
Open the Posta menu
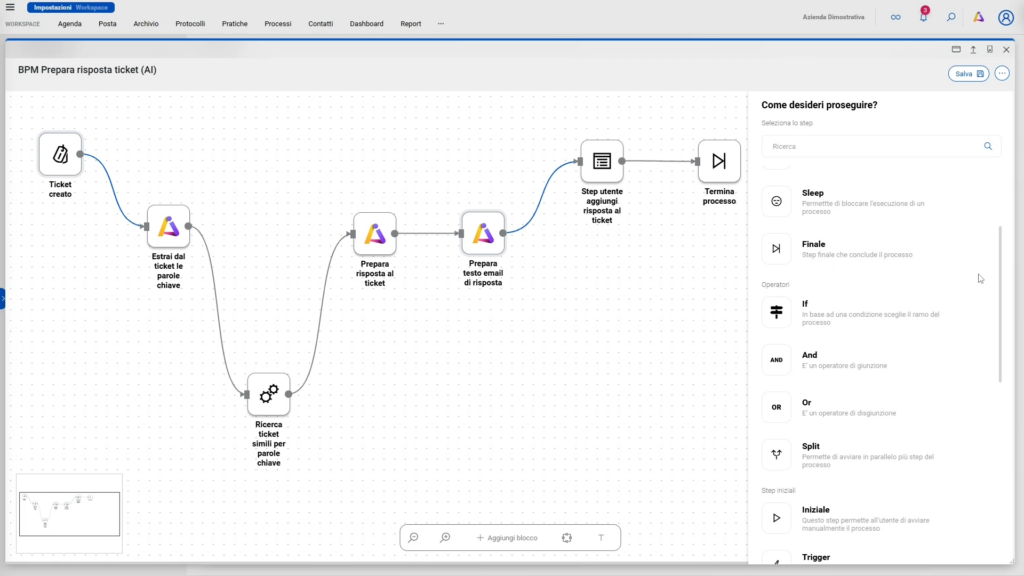point(107,24)
